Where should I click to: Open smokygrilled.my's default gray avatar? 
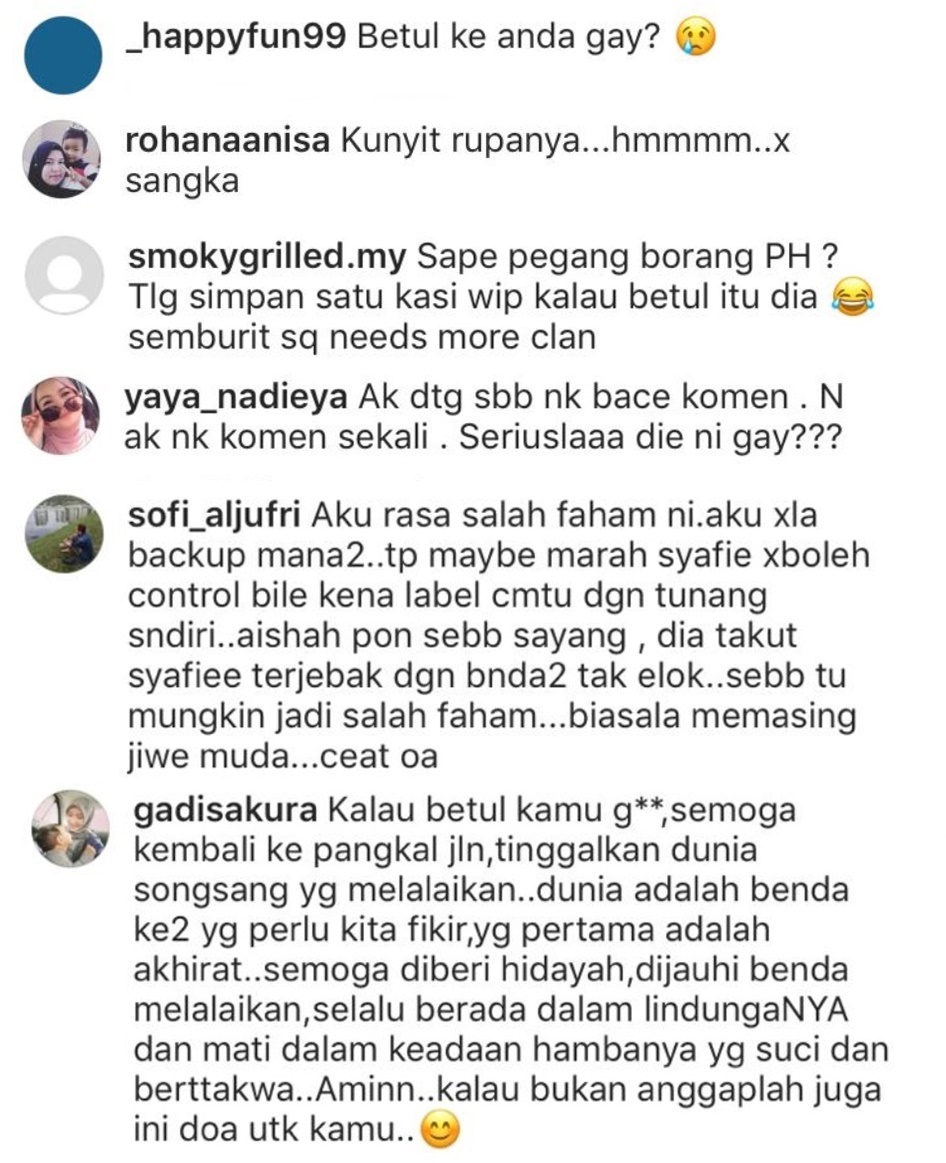click(x=63, y=274)
